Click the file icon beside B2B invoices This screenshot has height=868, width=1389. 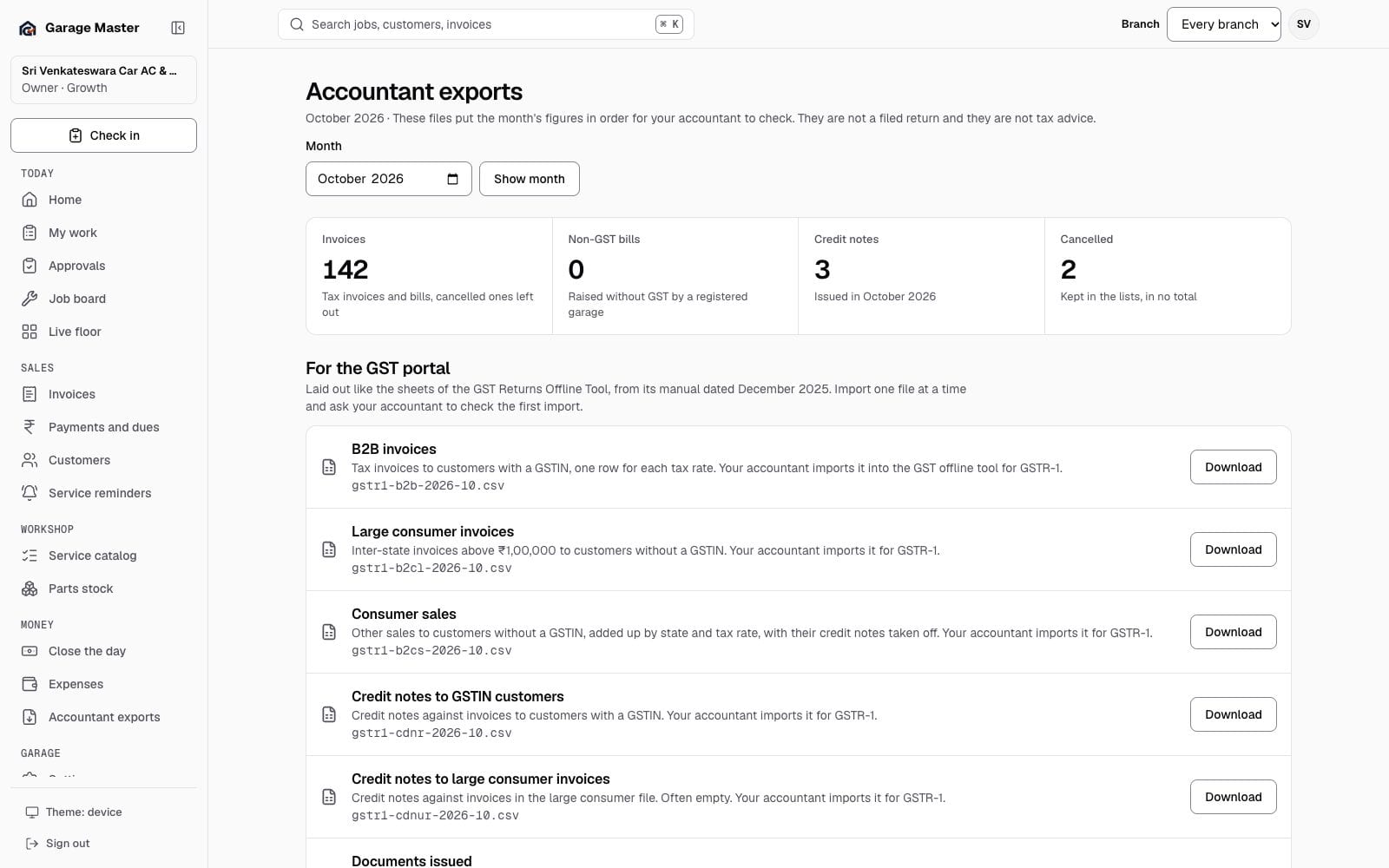(x=329, y=467)
